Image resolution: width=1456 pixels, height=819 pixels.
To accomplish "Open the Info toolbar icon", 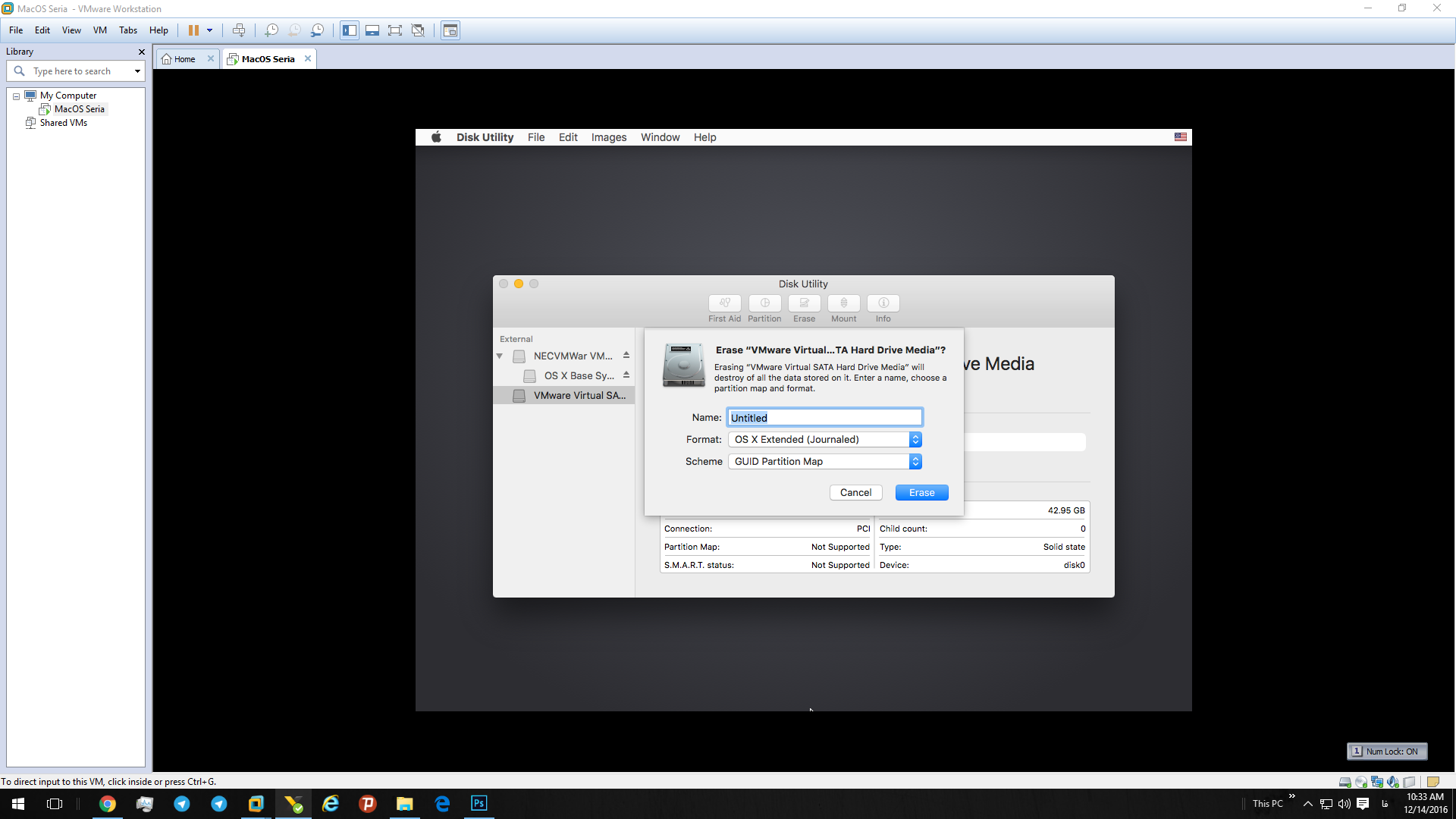I will click(x=883, y=303).
